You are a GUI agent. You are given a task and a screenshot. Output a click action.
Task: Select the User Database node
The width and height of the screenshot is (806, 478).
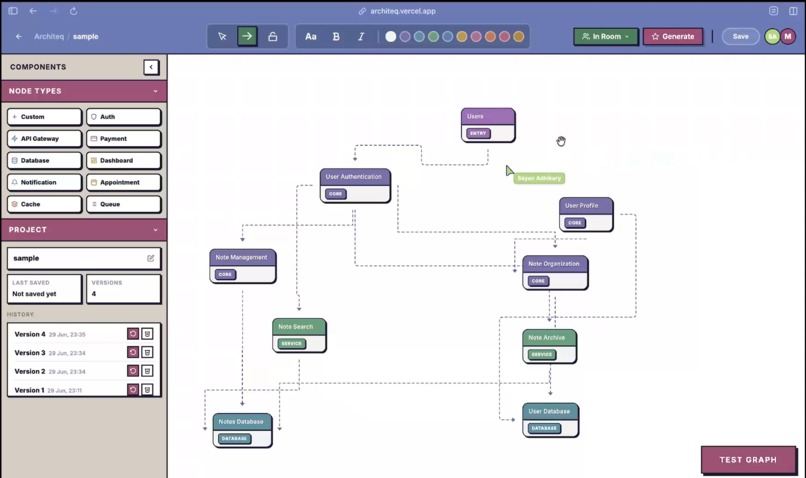click(x=551, y=420)
